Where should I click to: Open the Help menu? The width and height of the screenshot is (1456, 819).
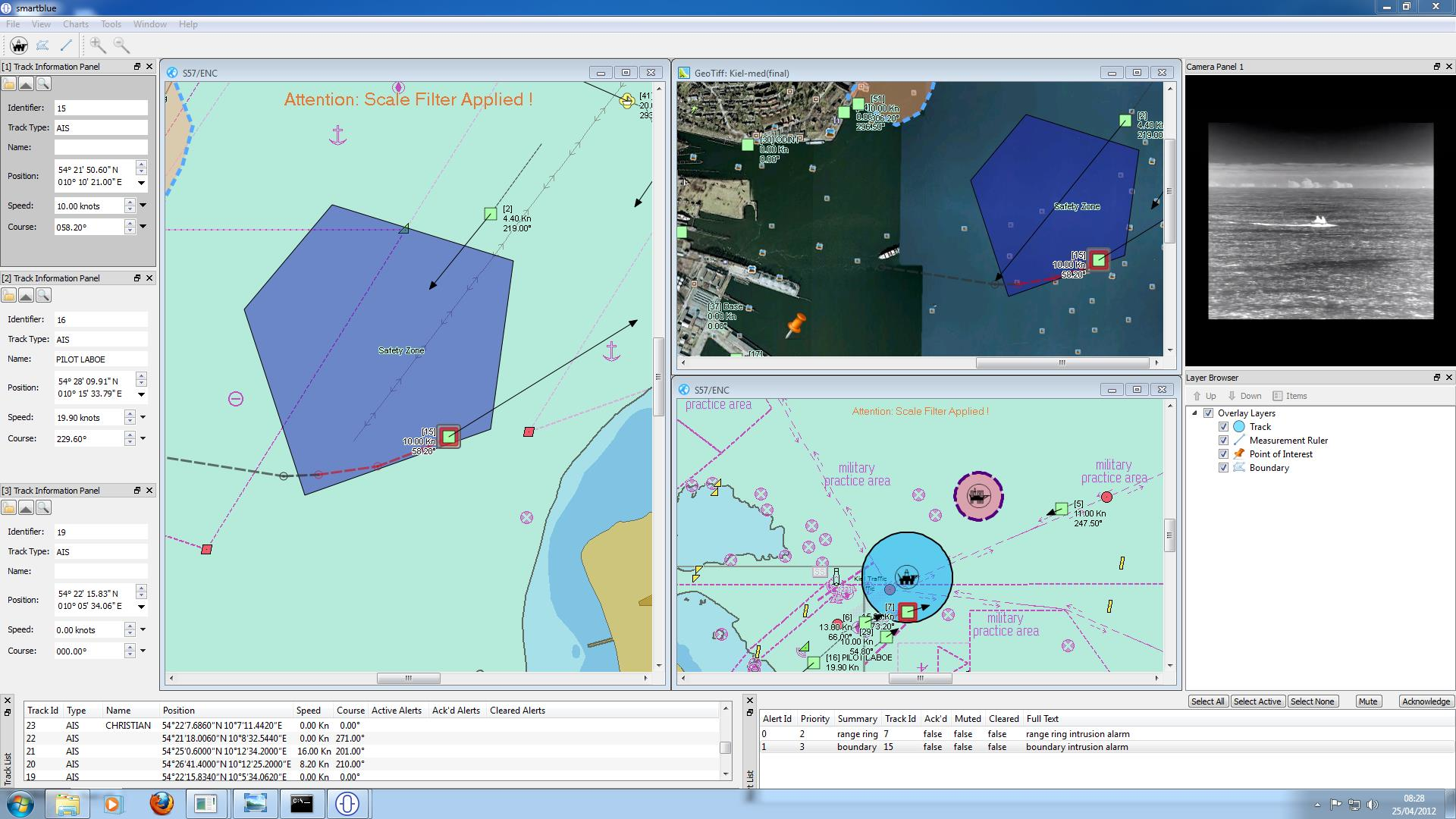click(188, 24)
